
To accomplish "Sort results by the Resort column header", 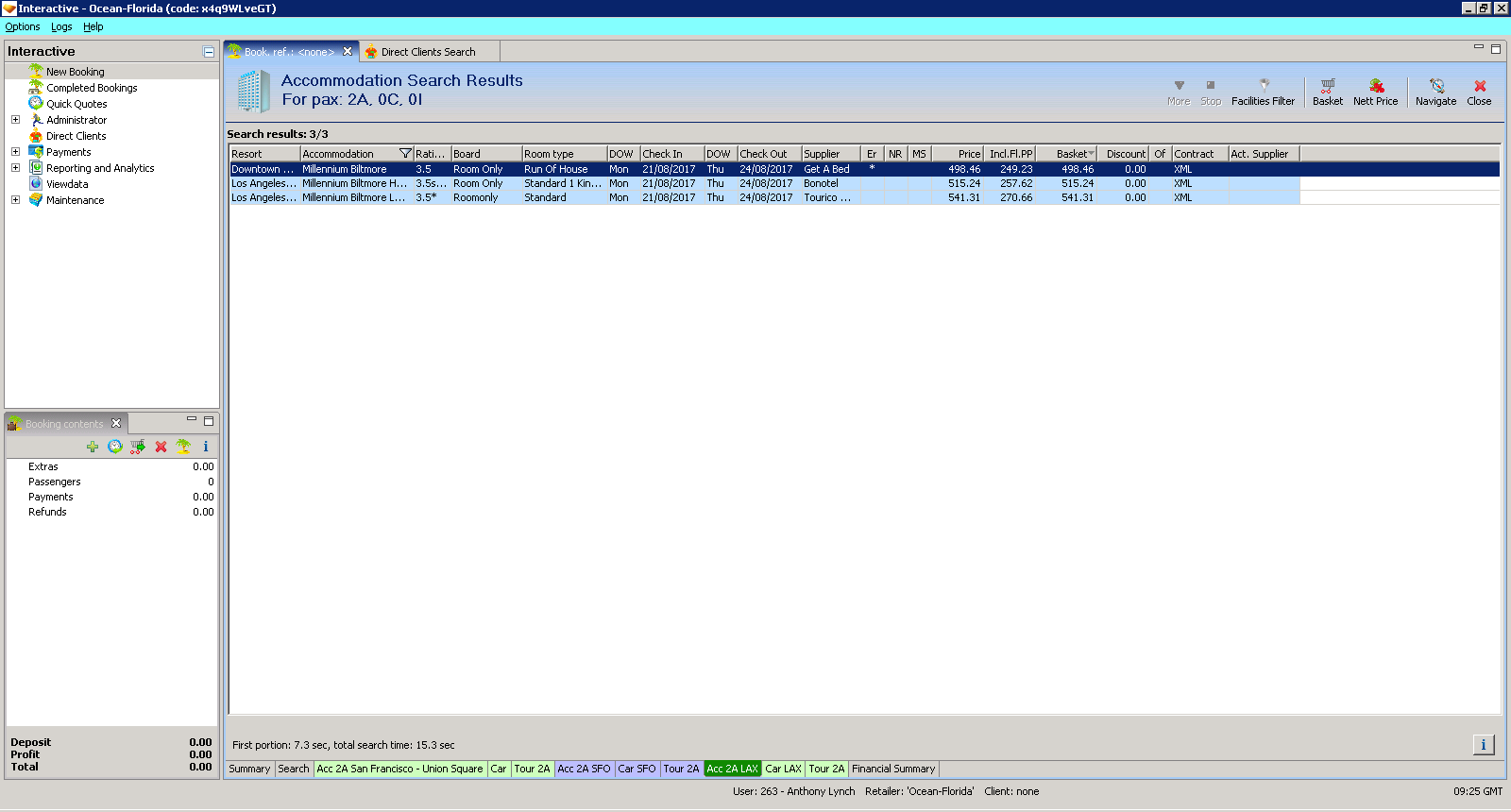I will click(x=264, y=154).
